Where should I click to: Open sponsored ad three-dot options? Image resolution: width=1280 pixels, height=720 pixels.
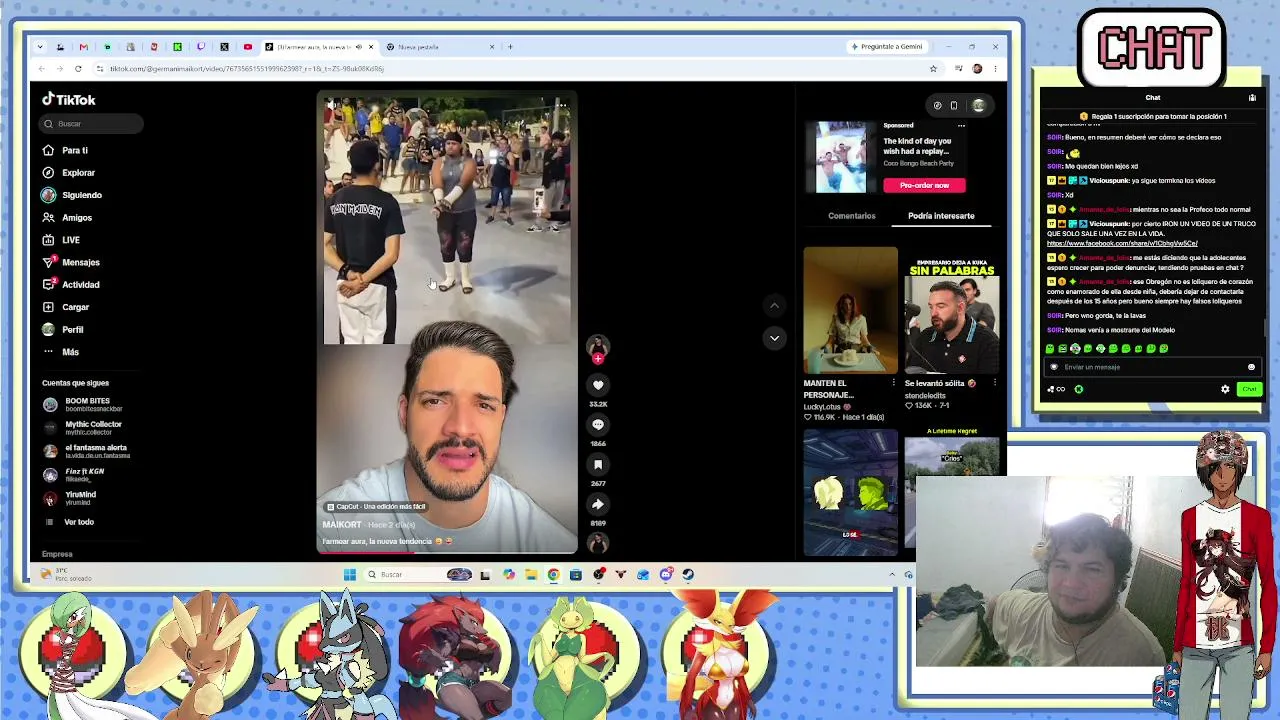tap(961, 126)
